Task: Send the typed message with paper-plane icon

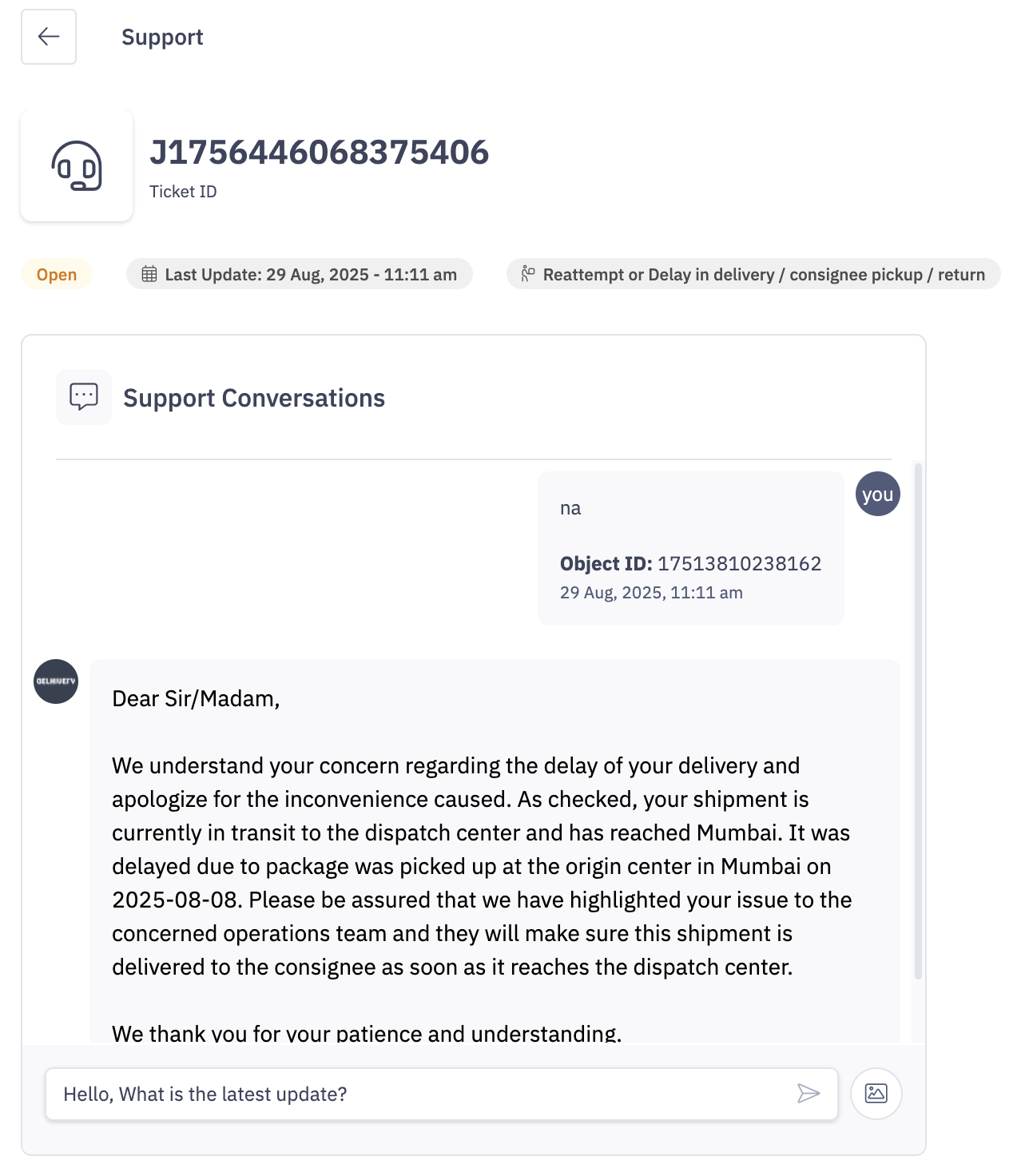Action: tap(808, 1094)
